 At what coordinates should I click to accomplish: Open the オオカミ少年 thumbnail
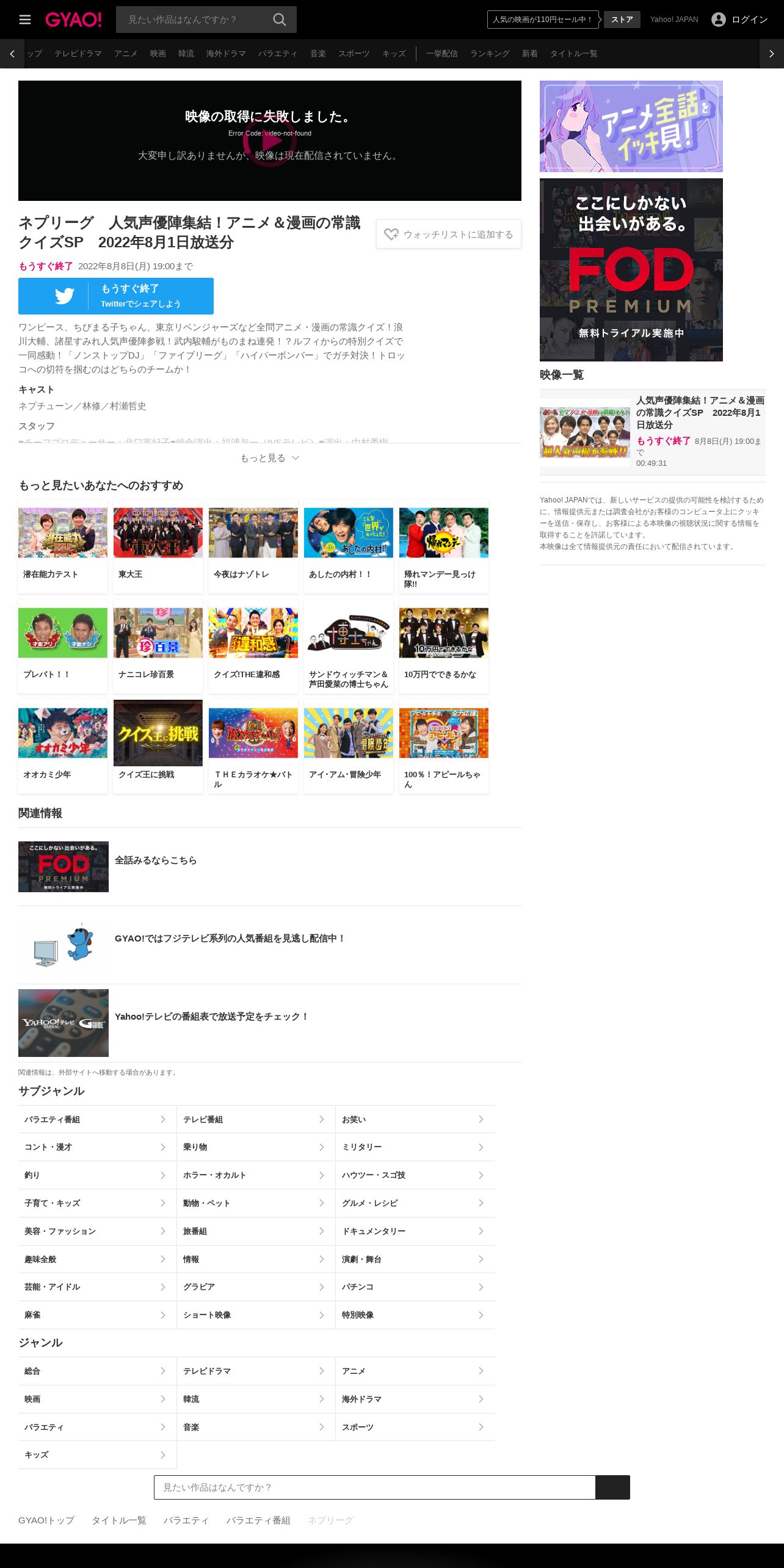point(63,733)
